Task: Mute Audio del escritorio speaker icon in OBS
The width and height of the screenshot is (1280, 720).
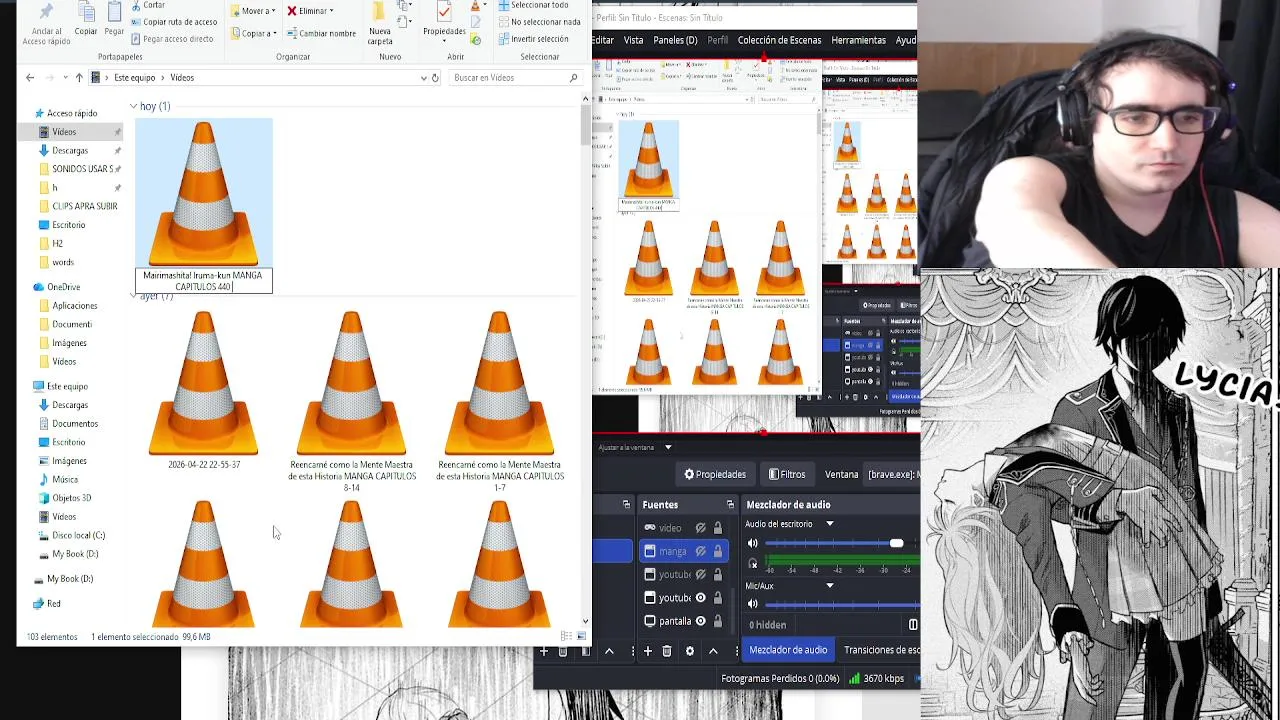Action: coord(753,543)
